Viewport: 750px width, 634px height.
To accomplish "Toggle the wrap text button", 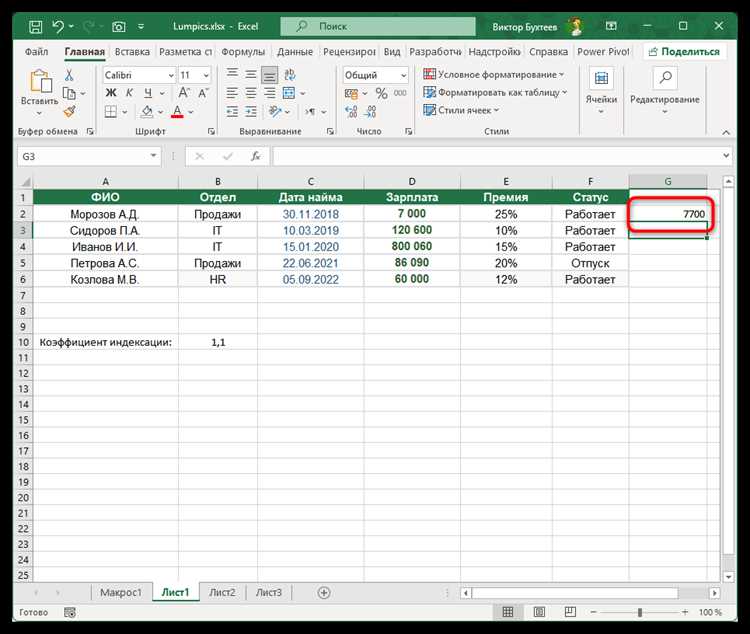I will (x=290, y=75).
